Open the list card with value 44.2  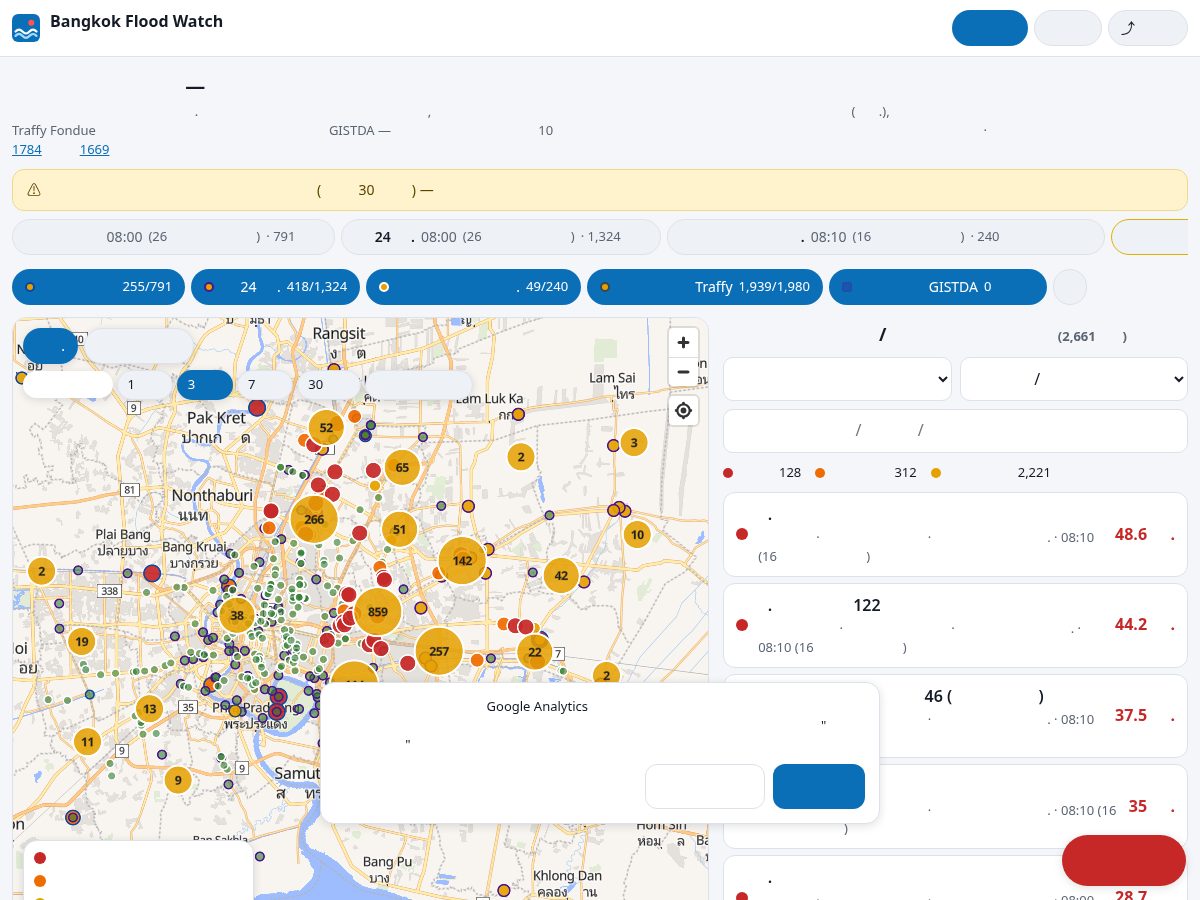click(955, 625)
